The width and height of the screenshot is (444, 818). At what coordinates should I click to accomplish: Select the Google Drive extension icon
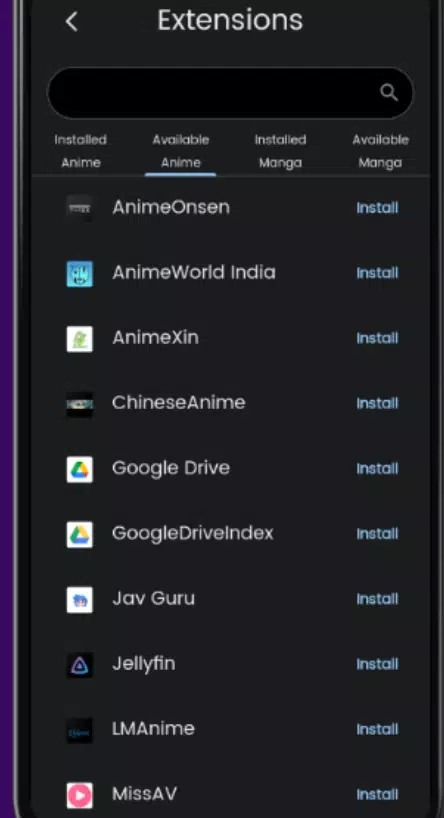(x=80, y=470)
